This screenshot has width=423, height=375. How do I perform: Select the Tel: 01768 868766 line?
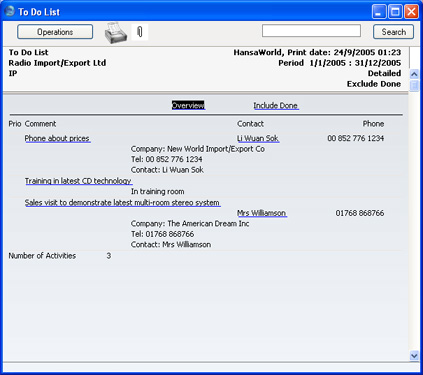tap(162, 234)
